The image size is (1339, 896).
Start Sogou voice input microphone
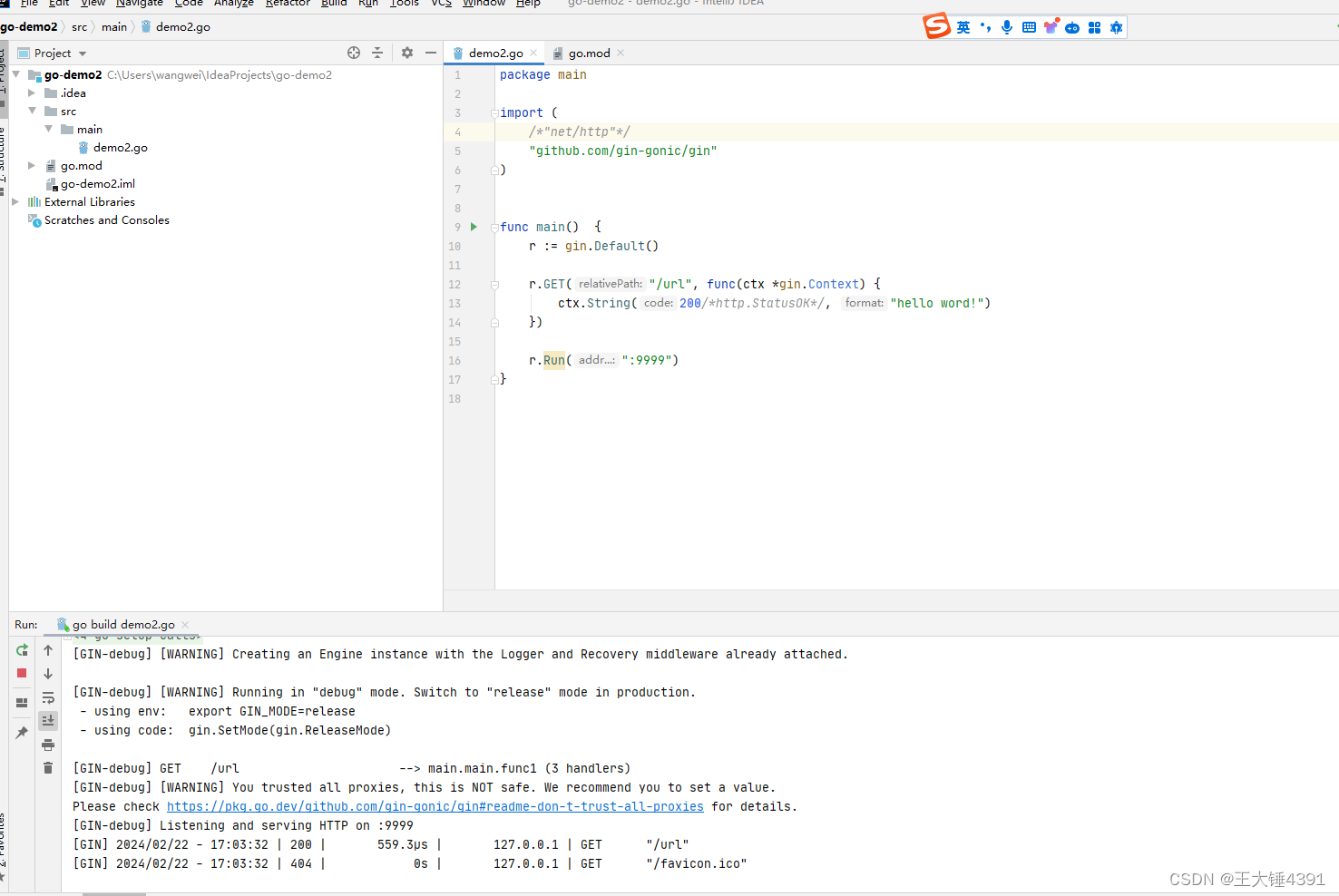tap(1007, 27)
